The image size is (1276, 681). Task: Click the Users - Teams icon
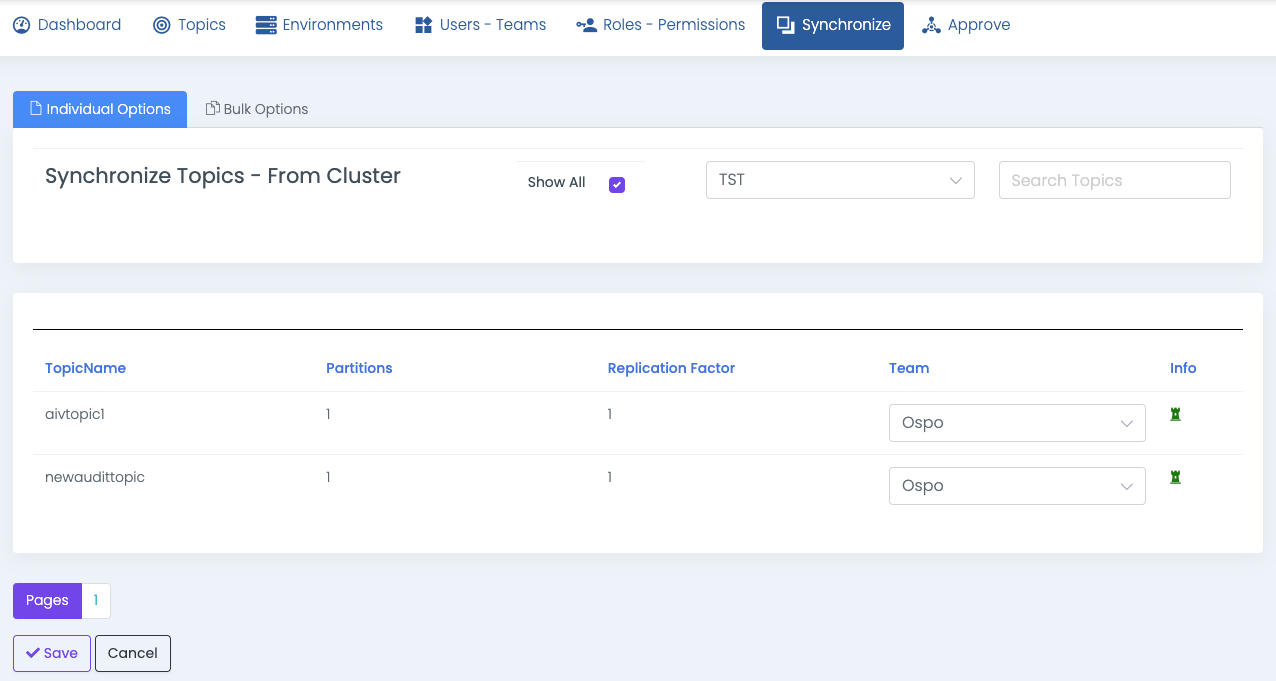tap(423, 25)
